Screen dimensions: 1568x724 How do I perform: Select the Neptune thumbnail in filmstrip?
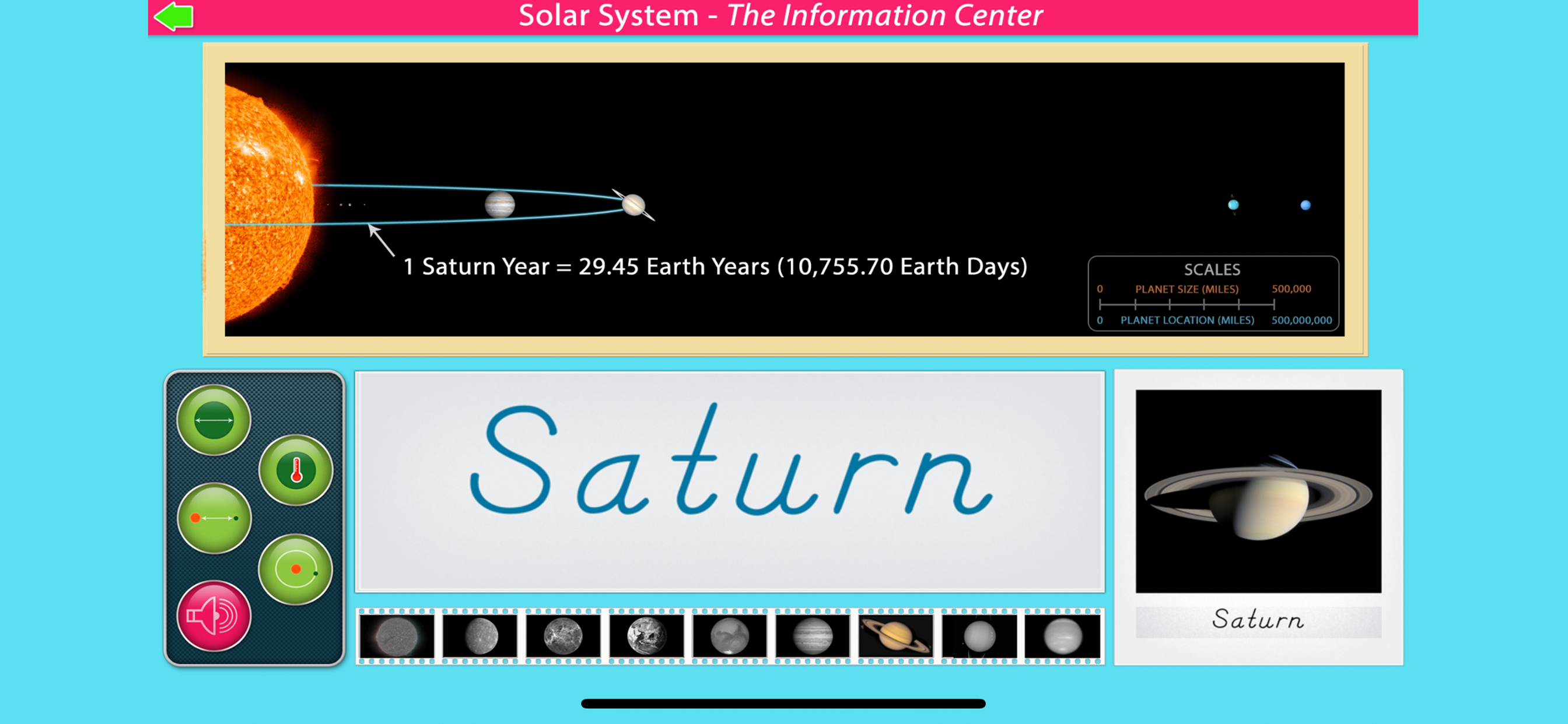(x=1062, y=637)
